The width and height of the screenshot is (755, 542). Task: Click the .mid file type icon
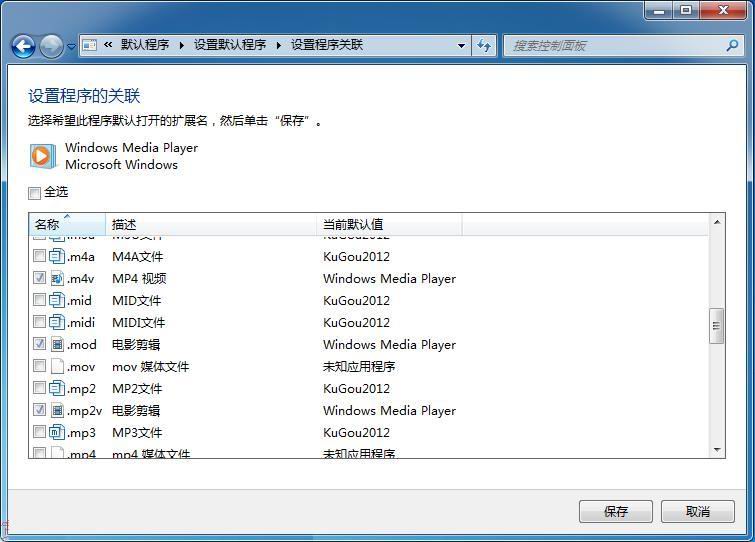(x=57, y=301)
